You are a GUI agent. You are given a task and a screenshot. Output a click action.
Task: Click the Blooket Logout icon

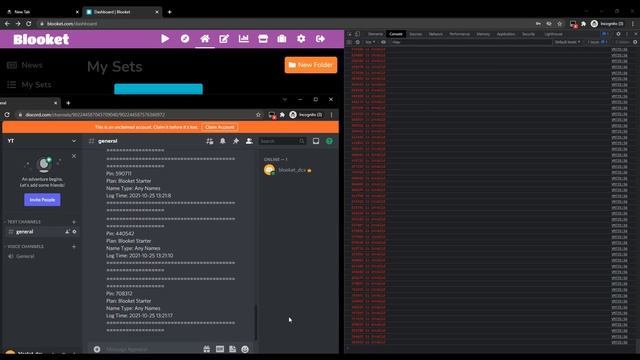(320, 39)
